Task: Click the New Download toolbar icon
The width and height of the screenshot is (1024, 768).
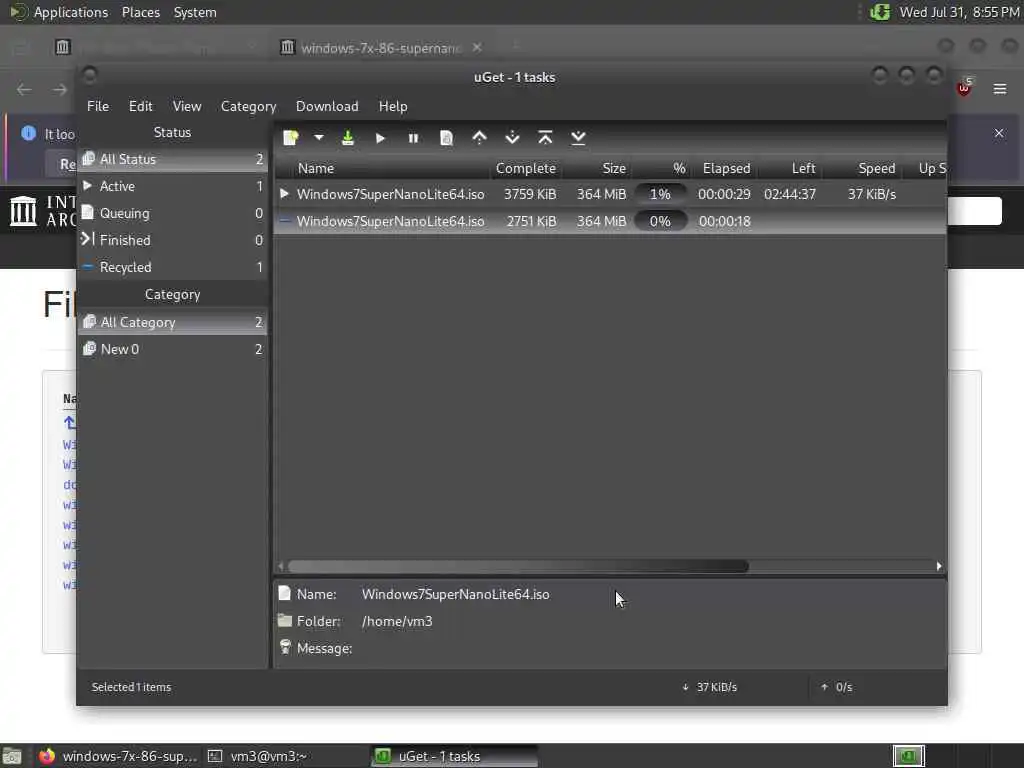Action: (291, 138)
